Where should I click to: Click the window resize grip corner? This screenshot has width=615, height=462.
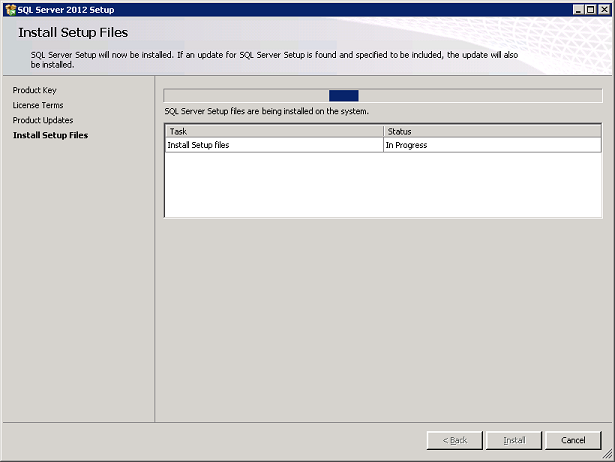607,454
